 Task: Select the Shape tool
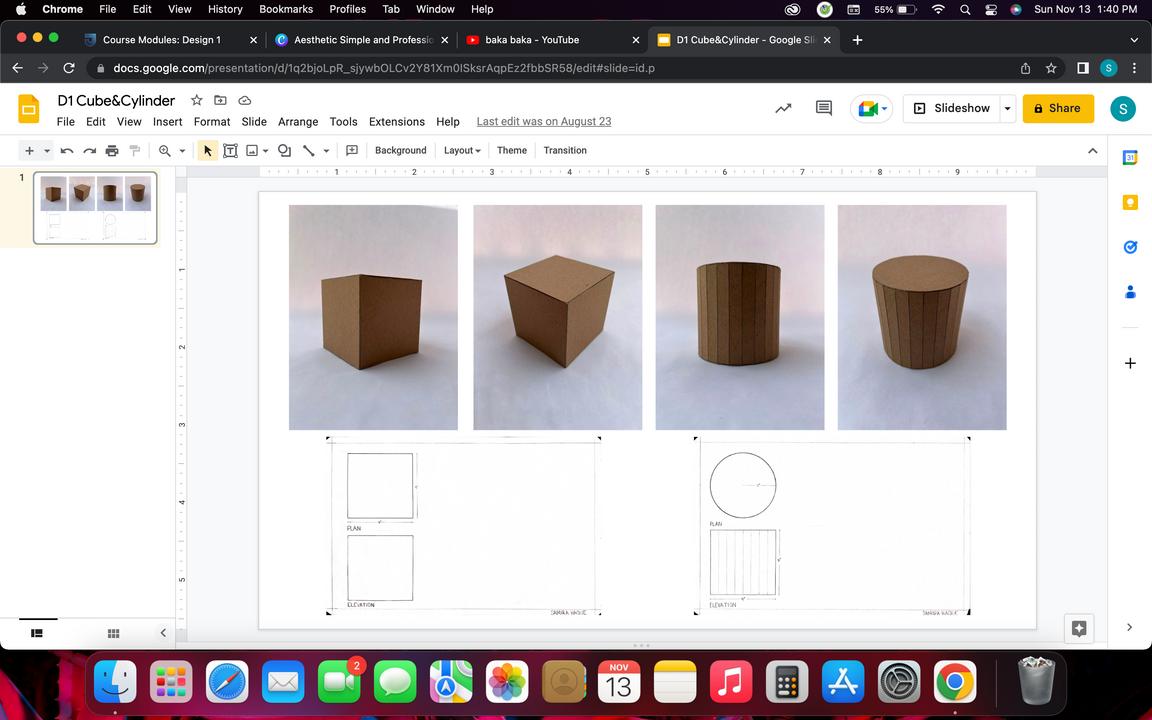pos(284,151)
